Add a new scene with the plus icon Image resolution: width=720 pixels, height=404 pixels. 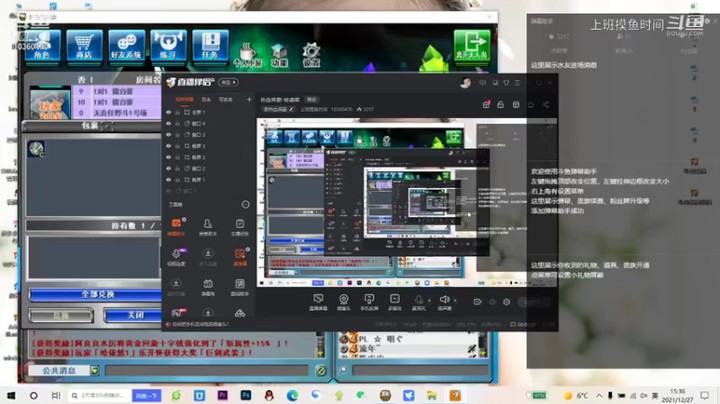249,99
